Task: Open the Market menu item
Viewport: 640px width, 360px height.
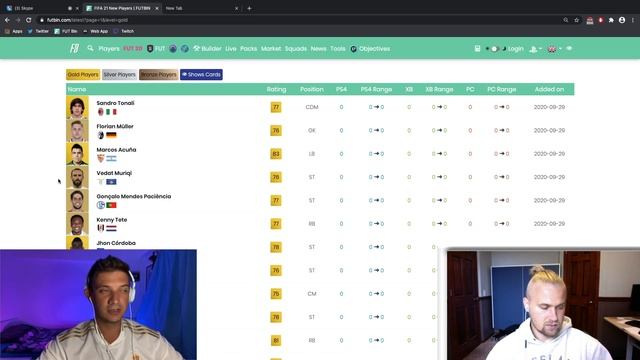Action: tap(271, 49)
